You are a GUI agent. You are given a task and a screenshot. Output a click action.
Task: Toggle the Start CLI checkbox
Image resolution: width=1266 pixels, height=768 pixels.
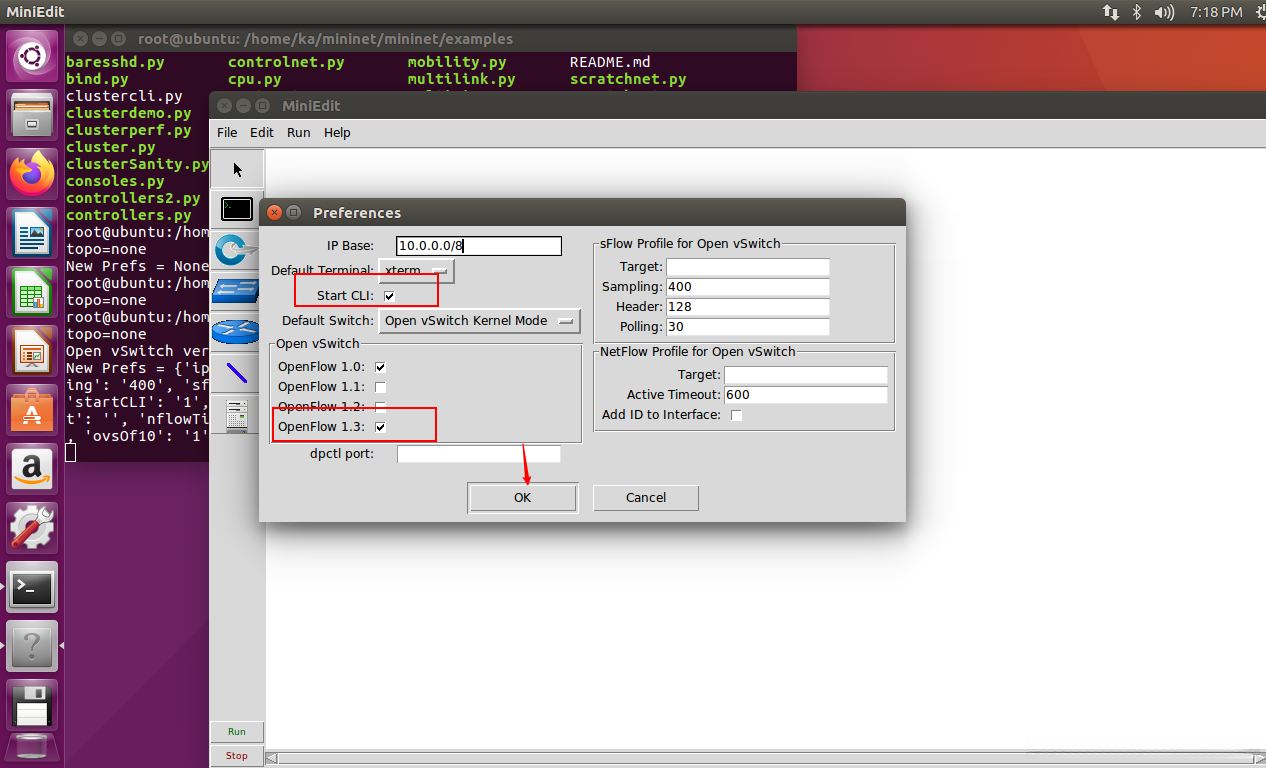[389, 296]
